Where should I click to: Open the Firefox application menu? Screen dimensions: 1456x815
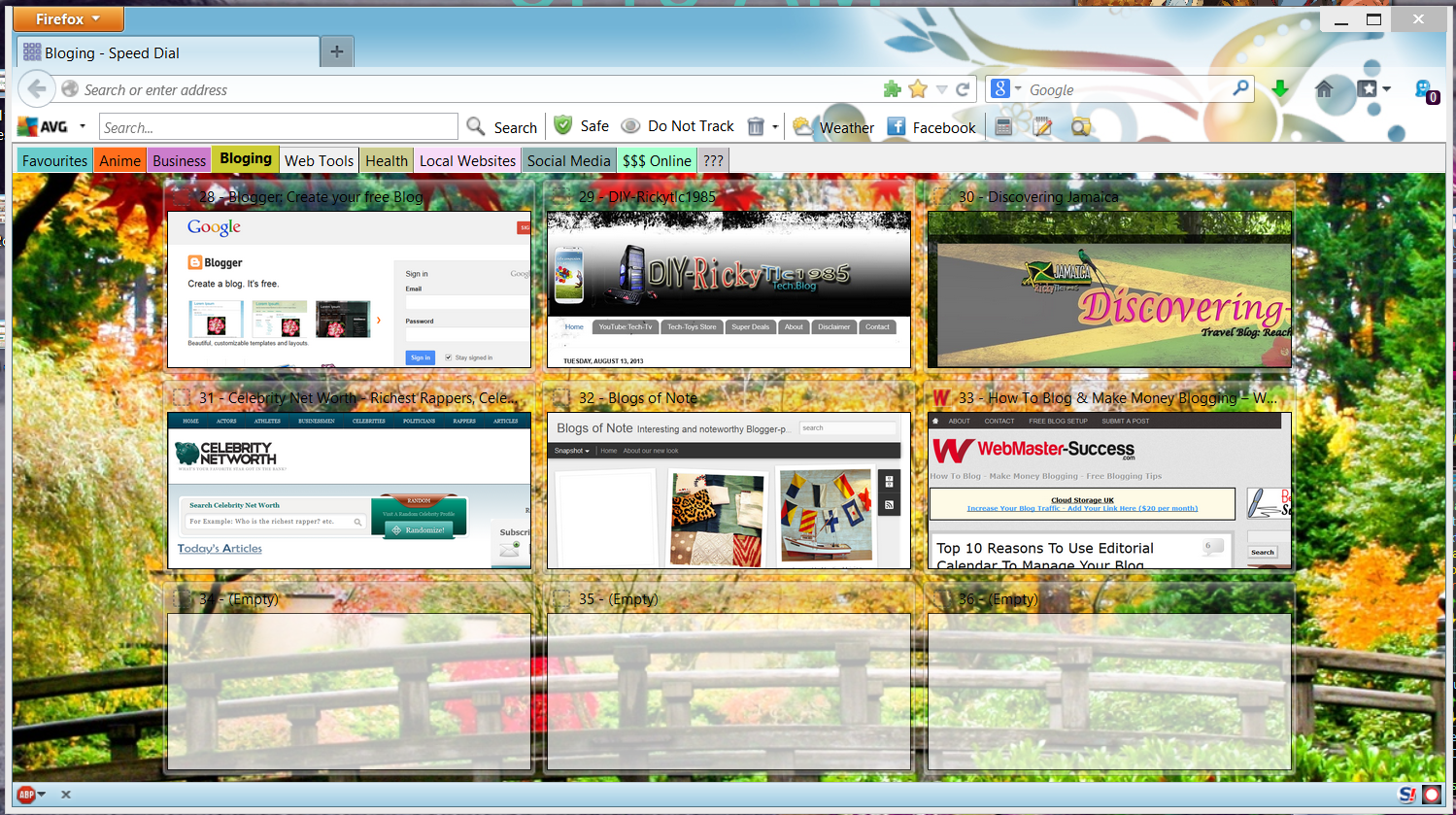pos(68,18)
